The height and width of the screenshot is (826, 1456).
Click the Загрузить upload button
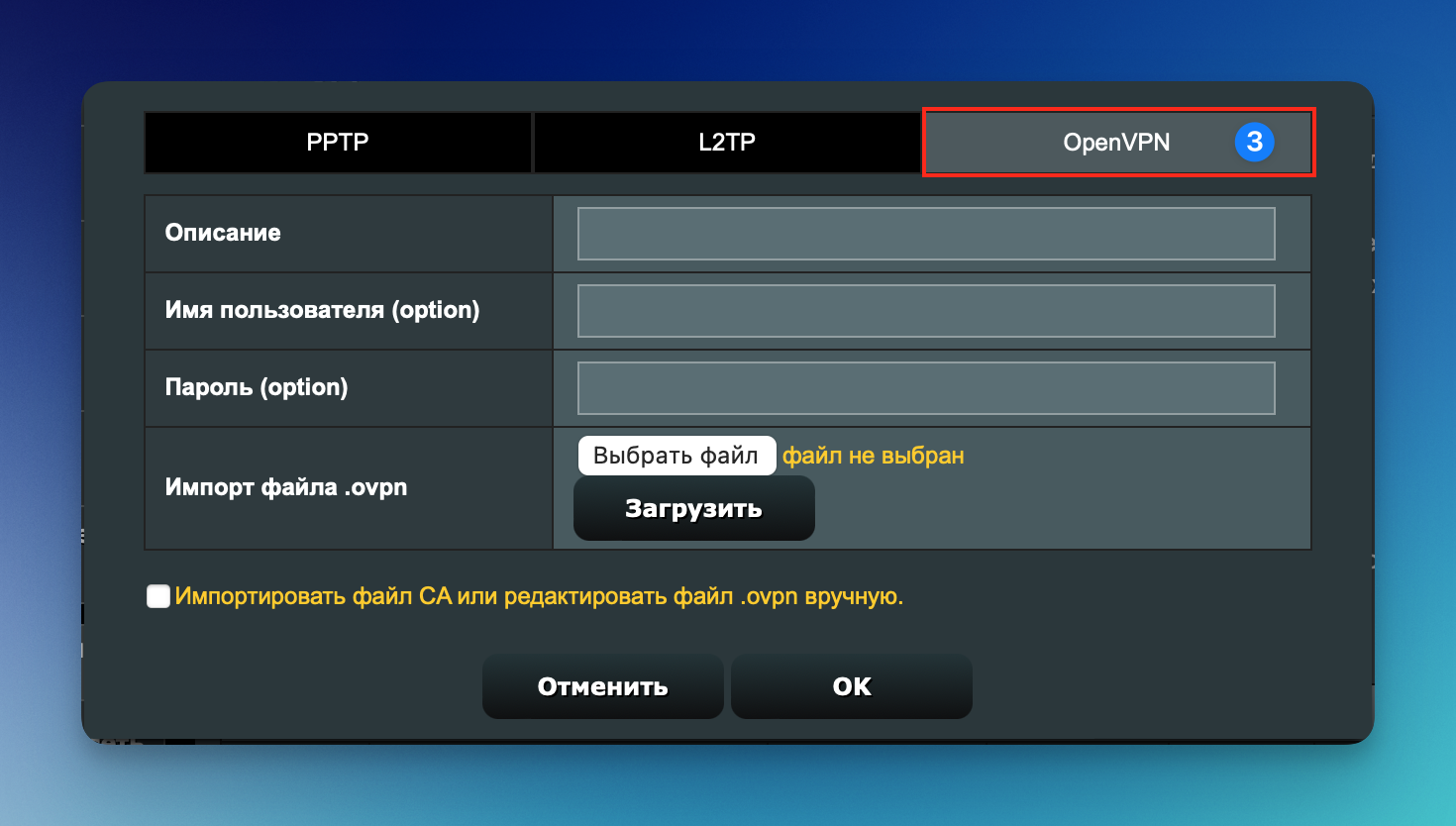[x=693, y=508]
